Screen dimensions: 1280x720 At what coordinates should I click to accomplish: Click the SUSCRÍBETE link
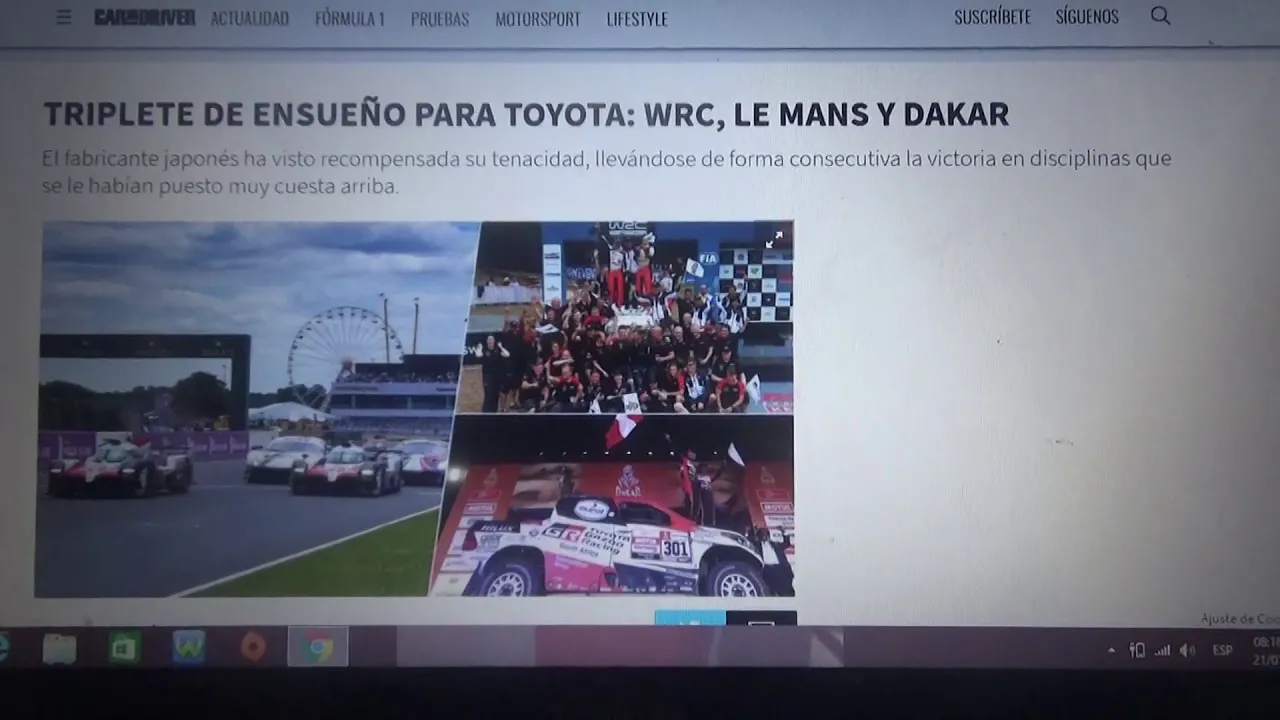(992, 17)
